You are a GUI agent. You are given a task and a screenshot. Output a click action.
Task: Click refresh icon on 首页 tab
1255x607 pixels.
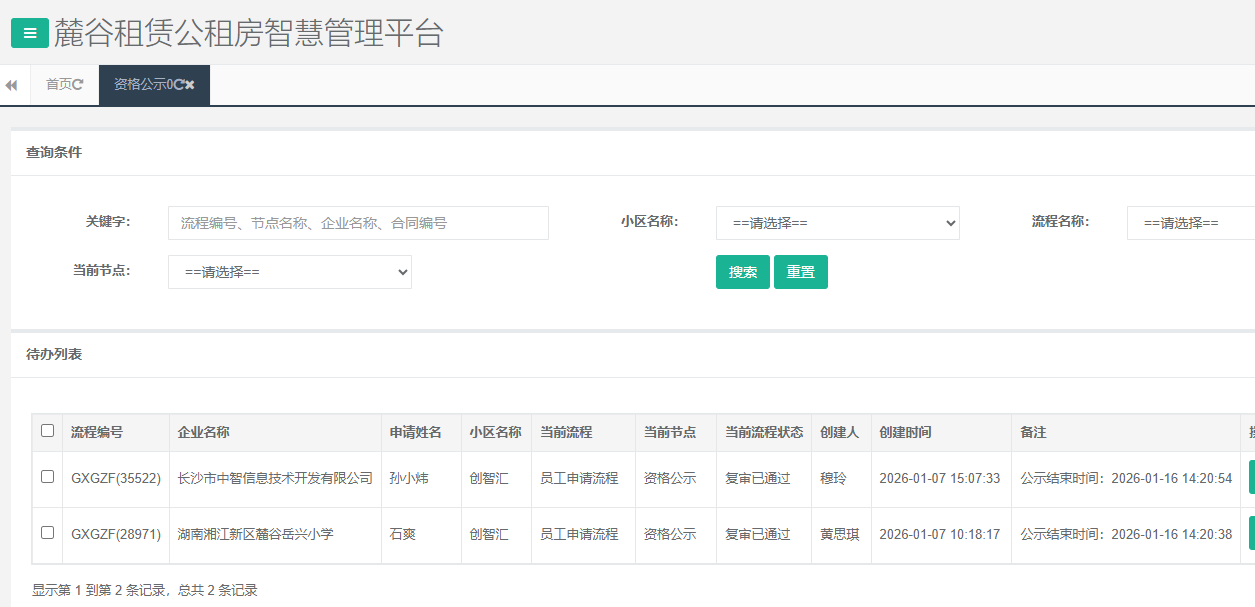(x=78, y=85)
